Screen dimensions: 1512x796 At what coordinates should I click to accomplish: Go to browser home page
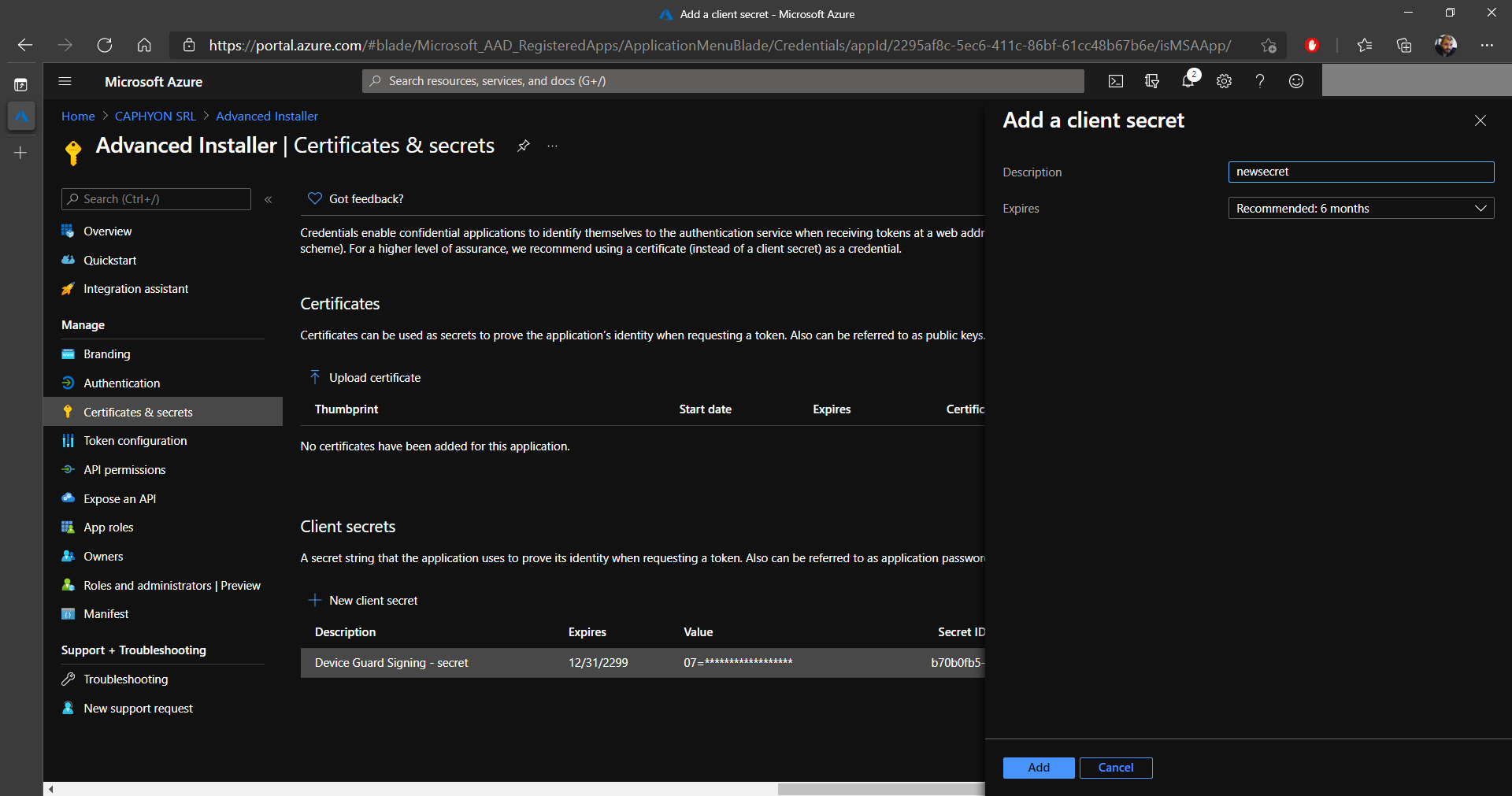tap(144, 45)
